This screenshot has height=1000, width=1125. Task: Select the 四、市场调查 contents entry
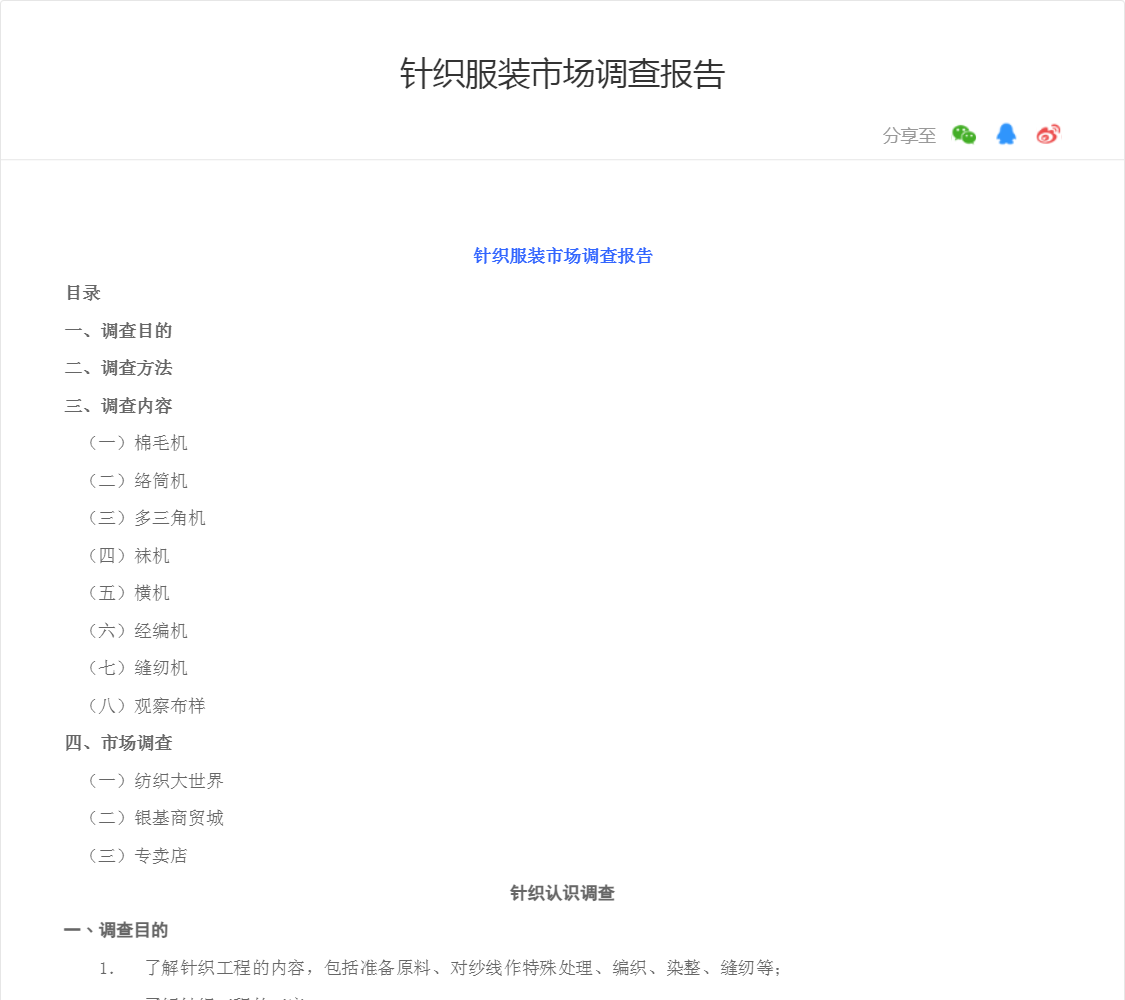click(x=119, y=743)
